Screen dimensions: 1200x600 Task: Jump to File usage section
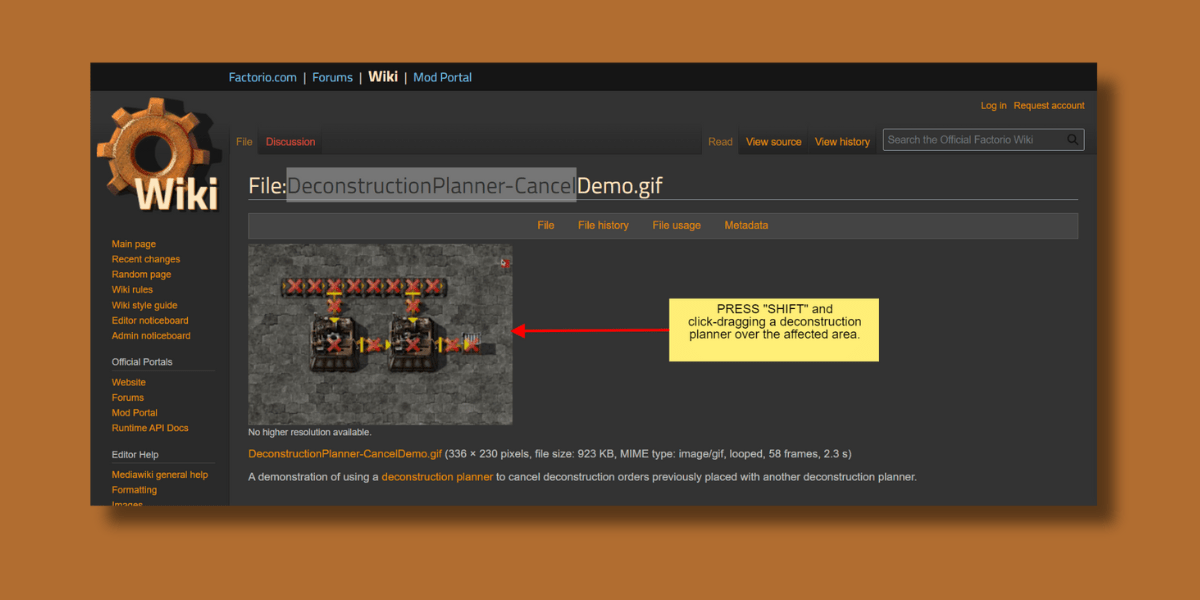pos(676,226)
